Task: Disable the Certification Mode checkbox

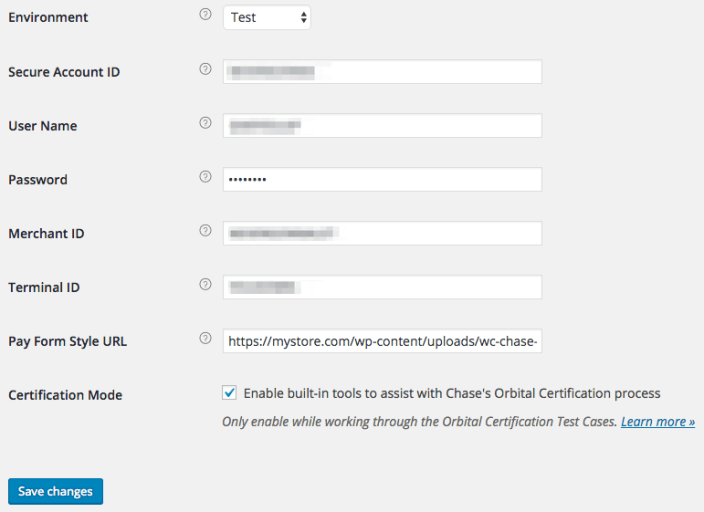Action: coord(230,393)
